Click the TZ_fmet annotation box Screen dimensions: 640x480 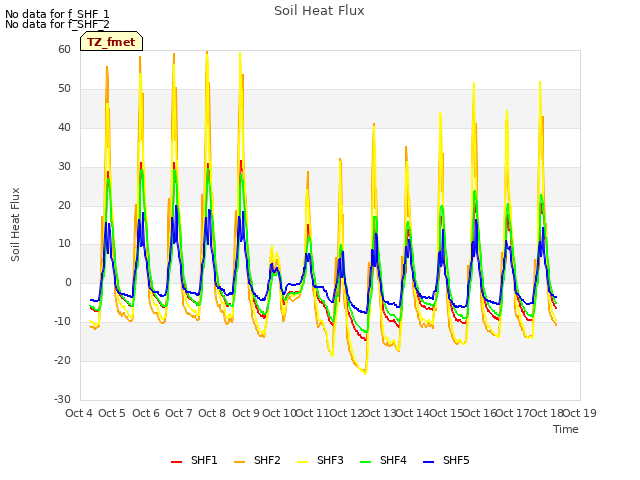pyautogui.click(x=111, y=41)
